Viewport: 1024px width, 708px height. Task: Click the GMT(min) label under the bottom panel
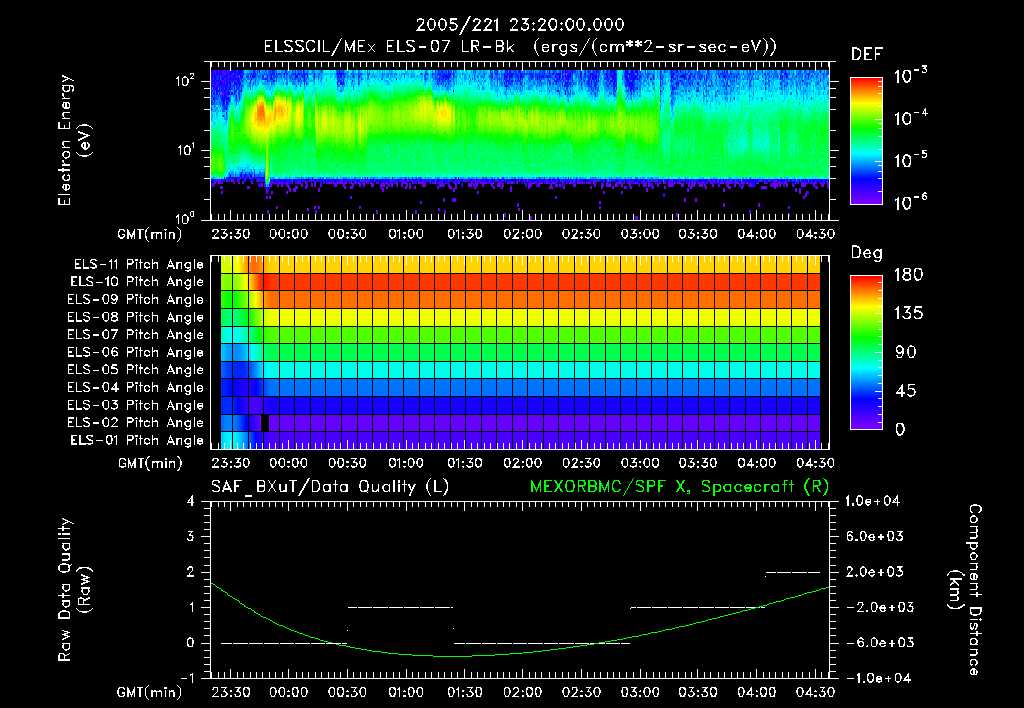150,692
